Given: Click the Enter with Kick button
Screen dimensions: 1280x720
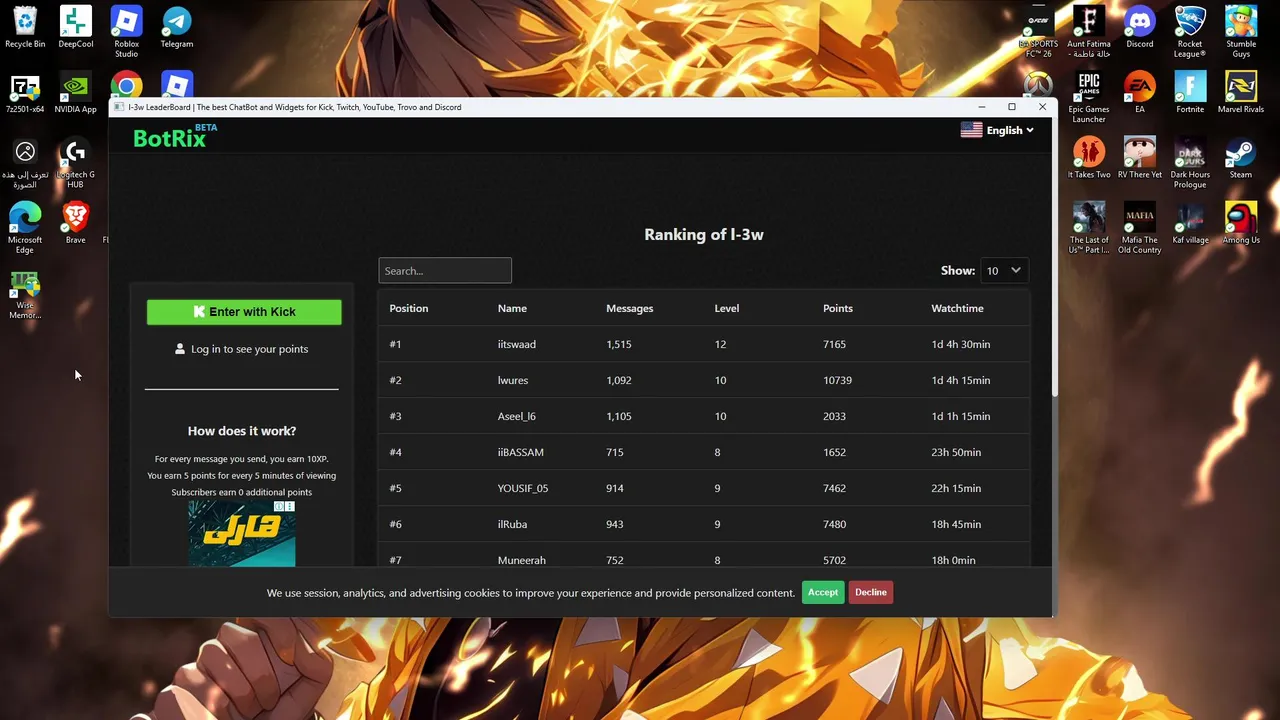Looking at the screenshot, I should [x=244, y=312].
